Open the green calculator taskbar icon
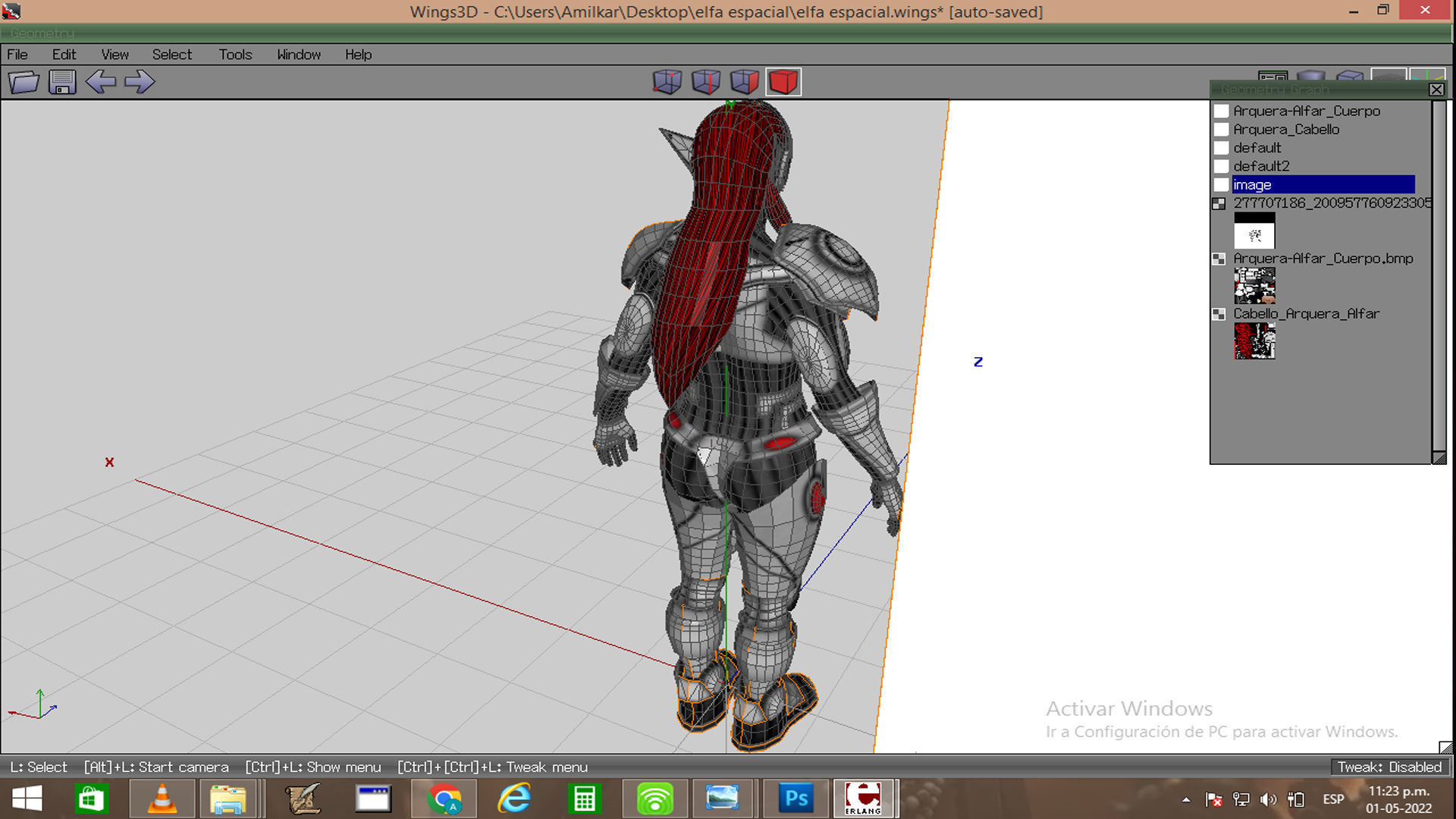The image size is (1456, 819). [x=584, y=799]
